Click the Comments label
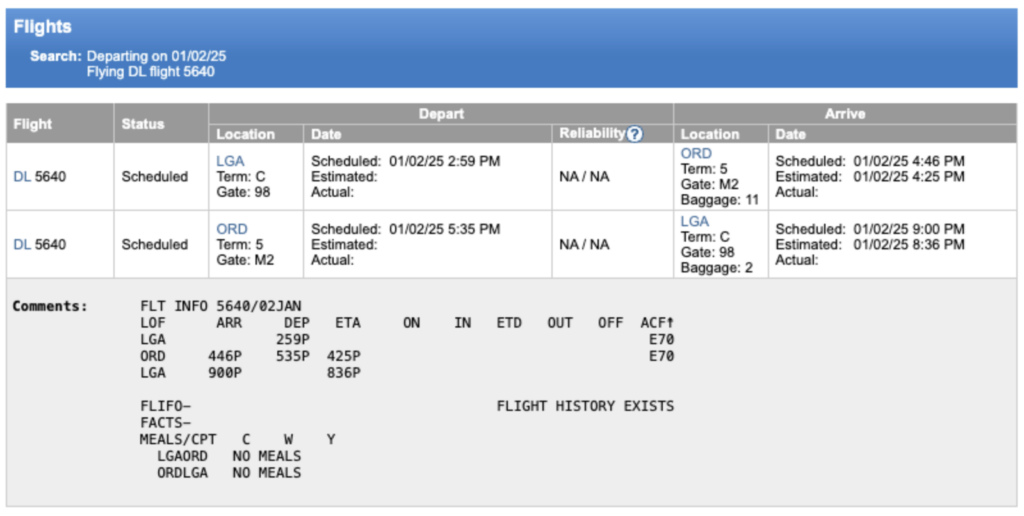Image resolution: width=1024 pixels, height=516 pixels. 50,305
